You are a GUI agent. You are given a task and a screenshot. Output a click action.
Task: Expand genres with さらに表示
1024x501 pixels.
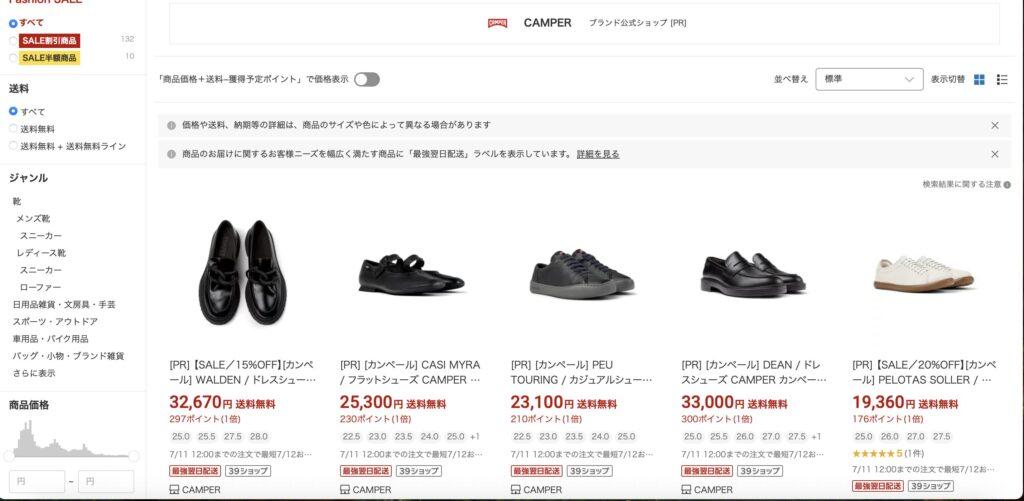tap(34, 373)
